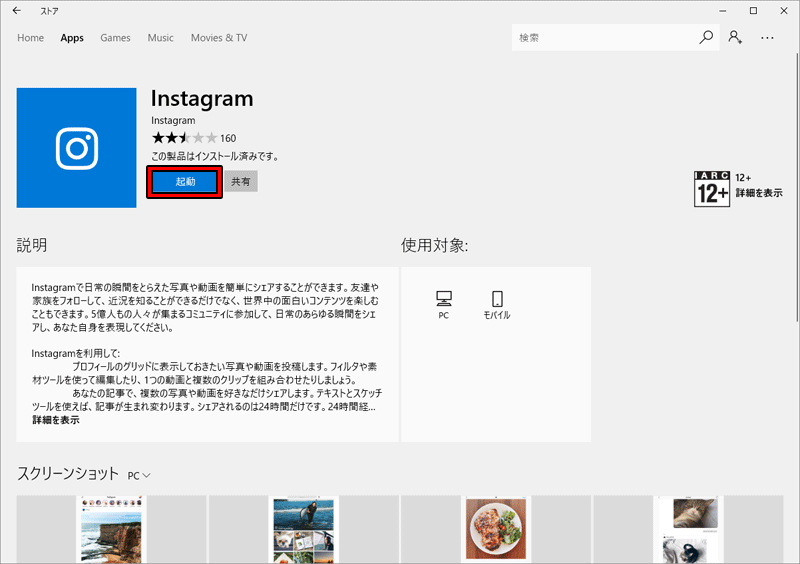Click the 使用対象: heading
This screenshot has height=564, width=800.
[434, 246]
